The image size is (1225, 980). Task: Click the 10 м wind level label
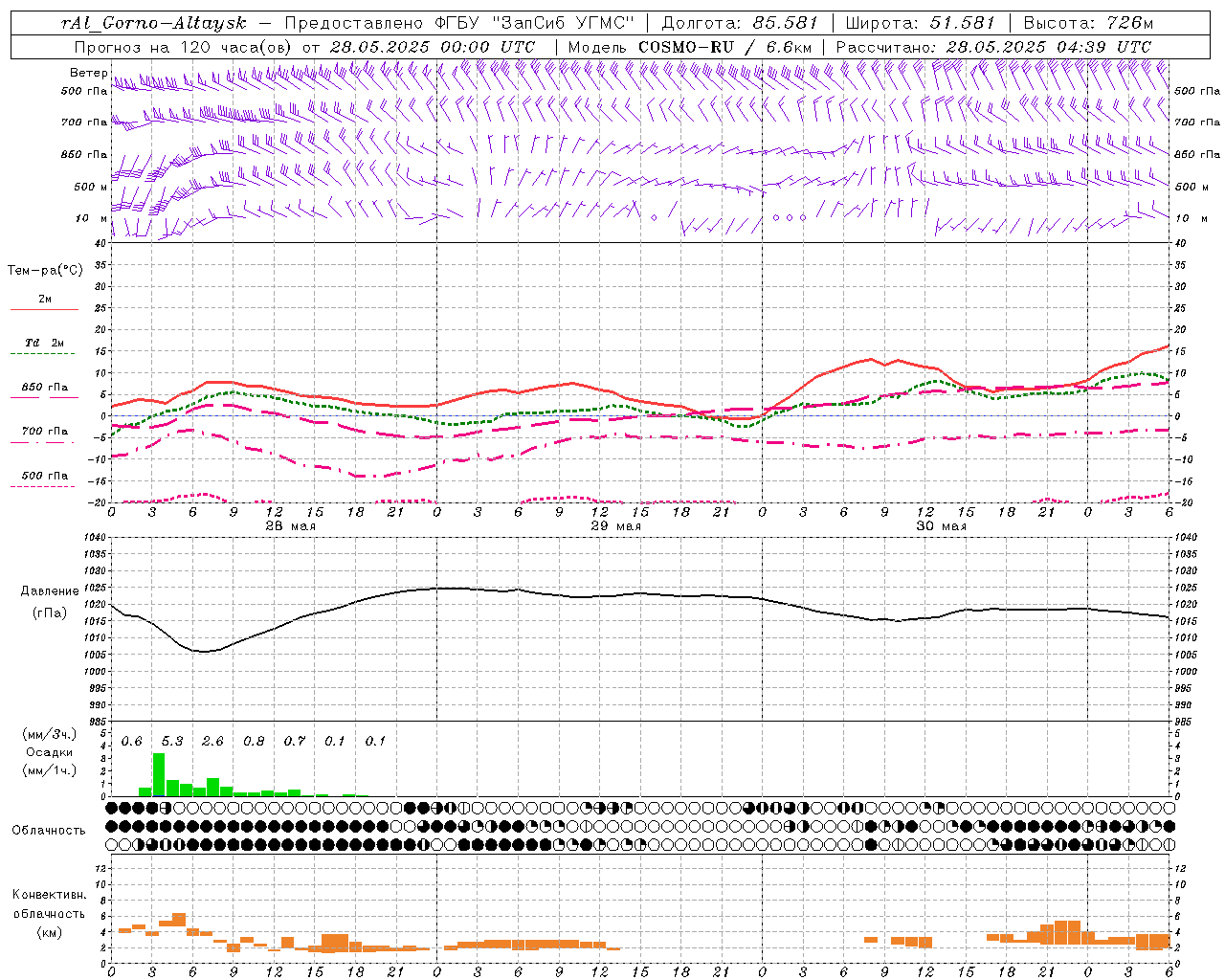click(x=92, y=219)
